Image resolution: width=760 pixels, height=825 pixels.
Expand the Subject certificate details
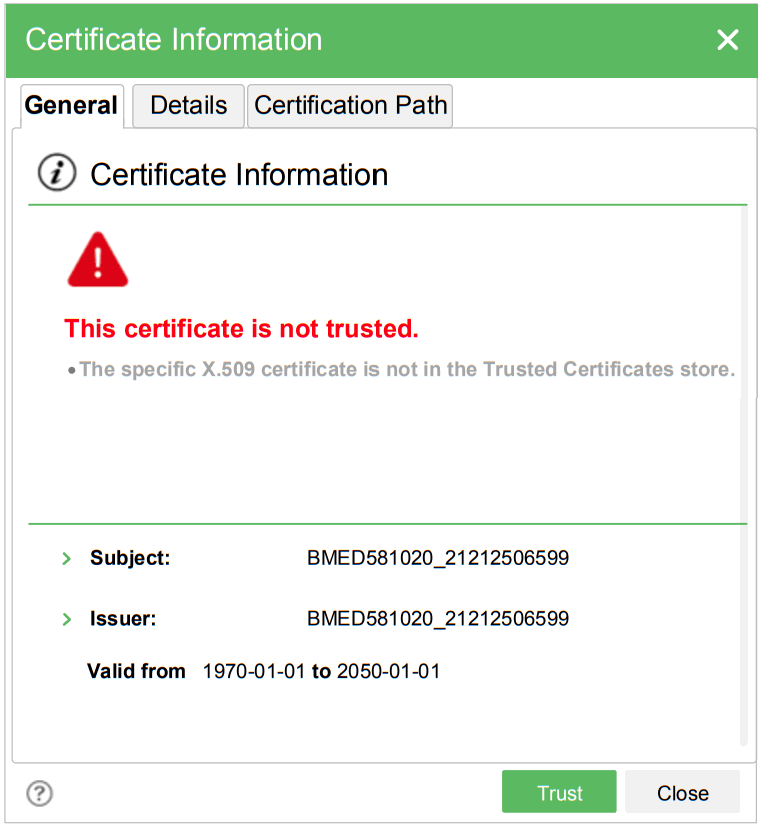coord(67,559)
